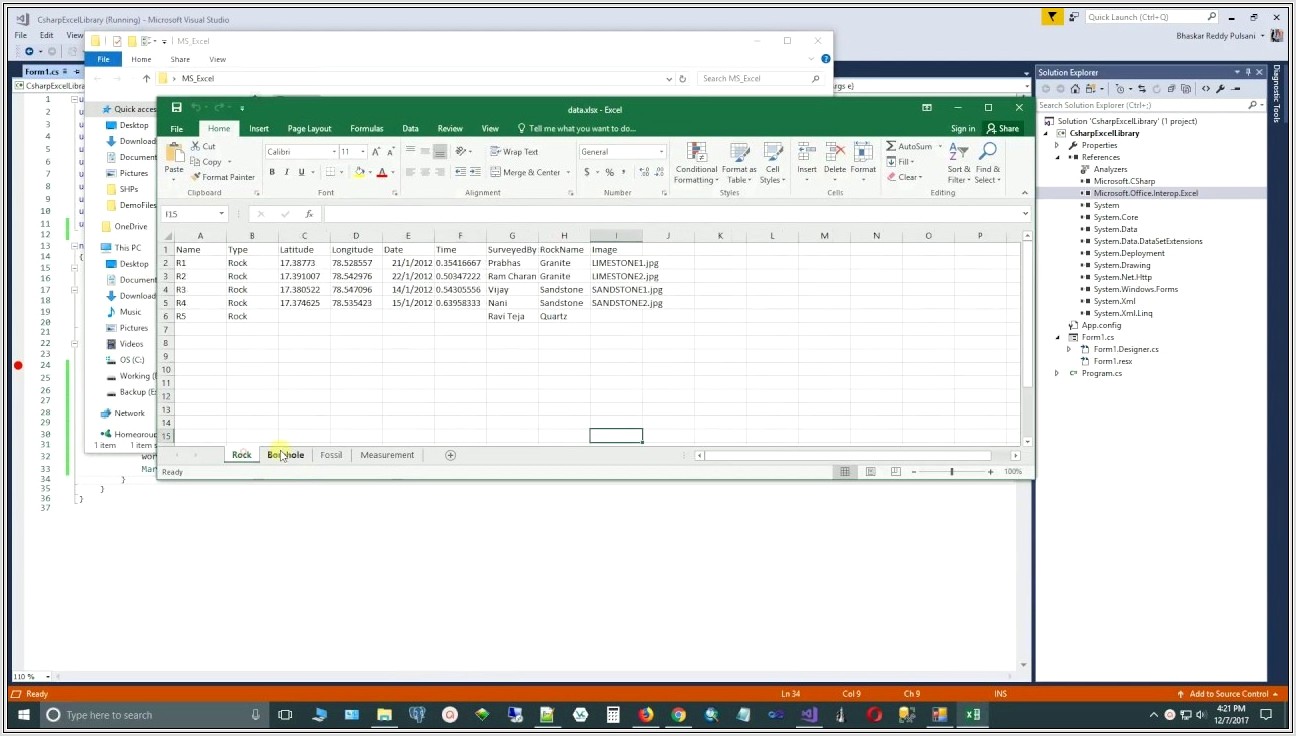Expand the Properties node in Solution Explorer
Image resolution: width=1296 pixels, height=736 pixels.
[1057, 145]
